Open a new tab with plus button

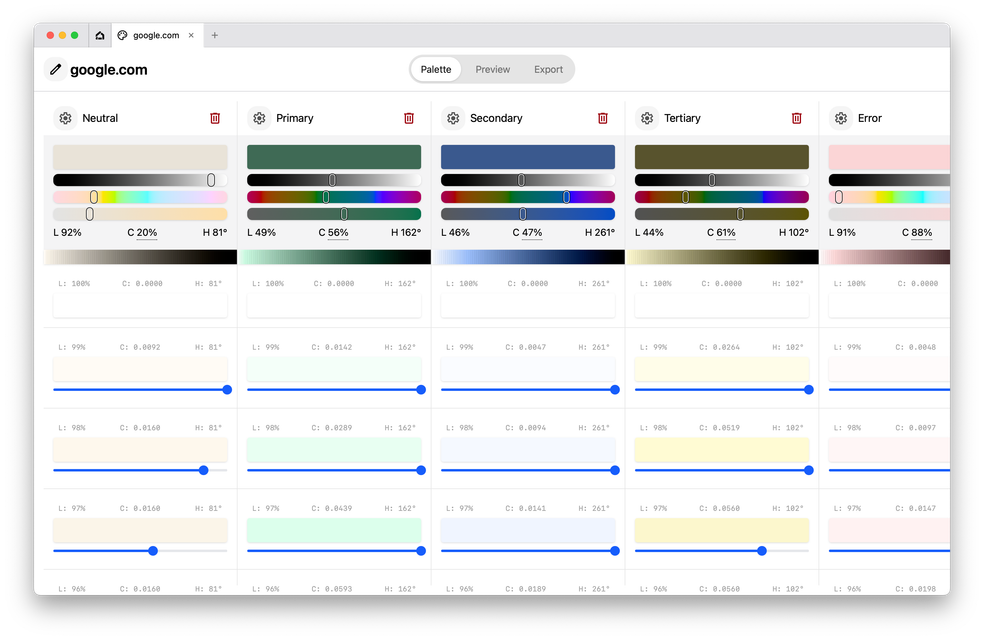pyautogui.click(x=215, y=35)
